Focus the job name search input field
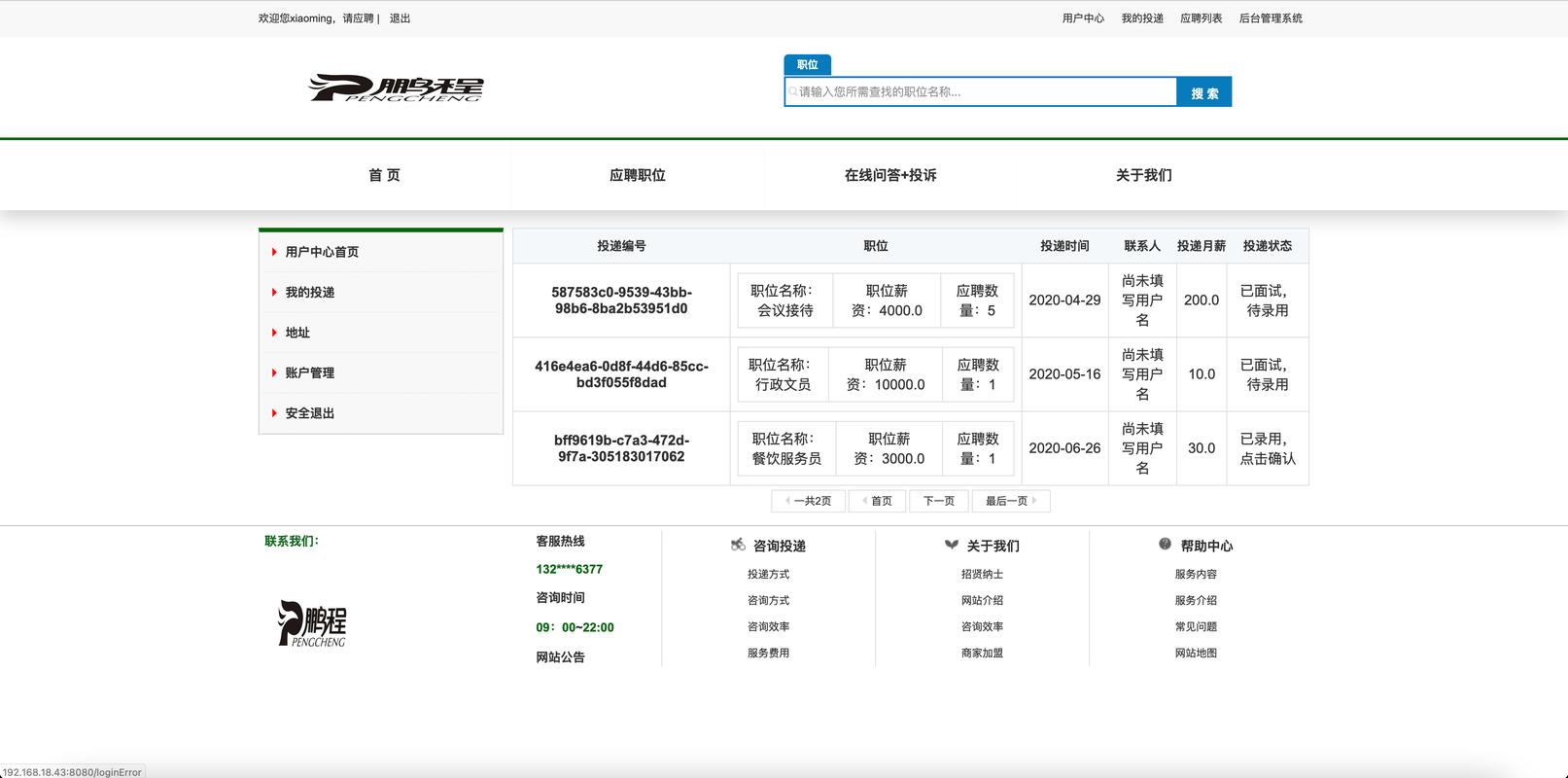Viewport: 1568px width, 778px height. (x=981, y=92)
